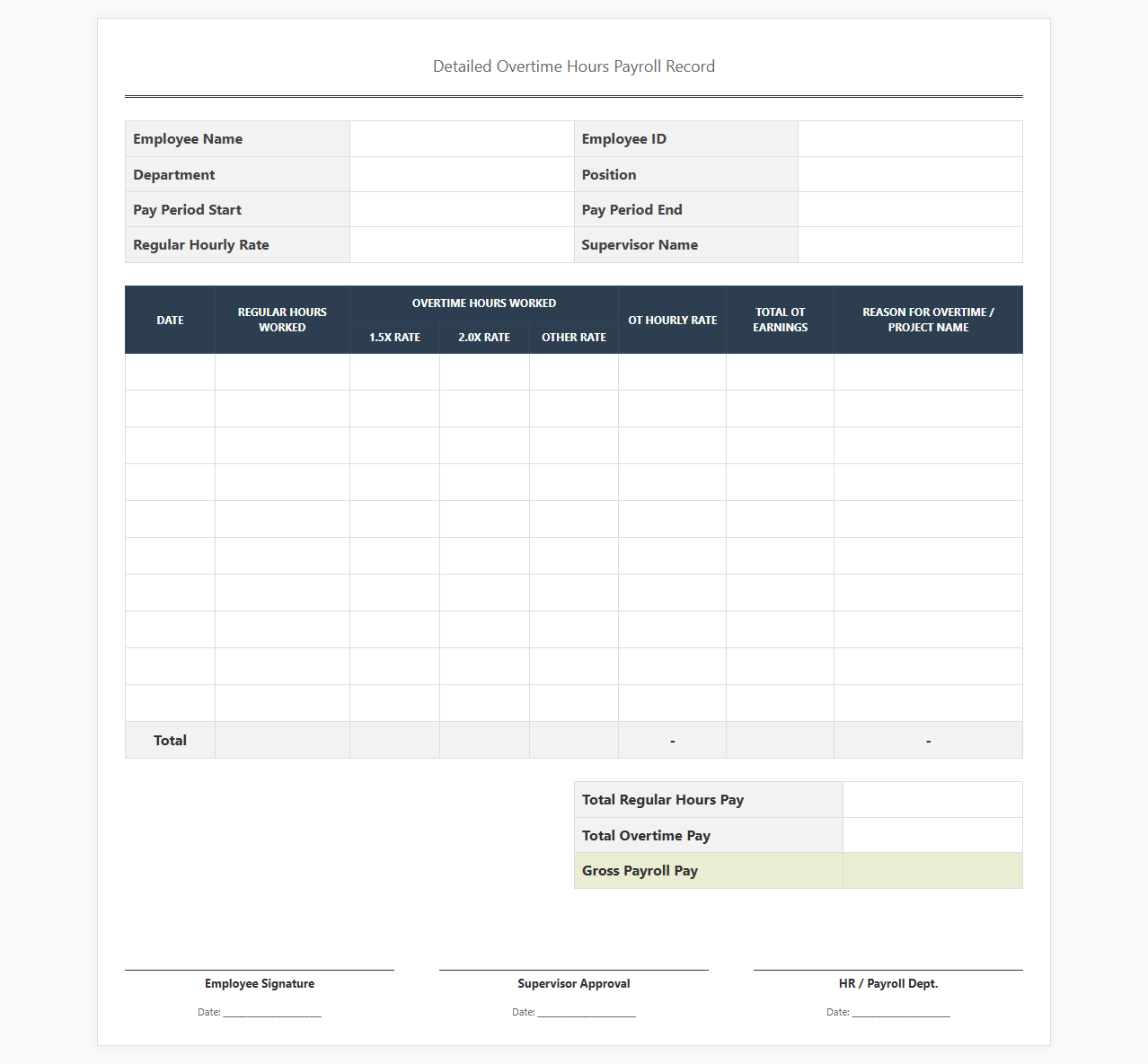Screen dimensions: 1148x1064
Task: Click the REGULAR HOURS WORKED column header
Action: (282, 320)
